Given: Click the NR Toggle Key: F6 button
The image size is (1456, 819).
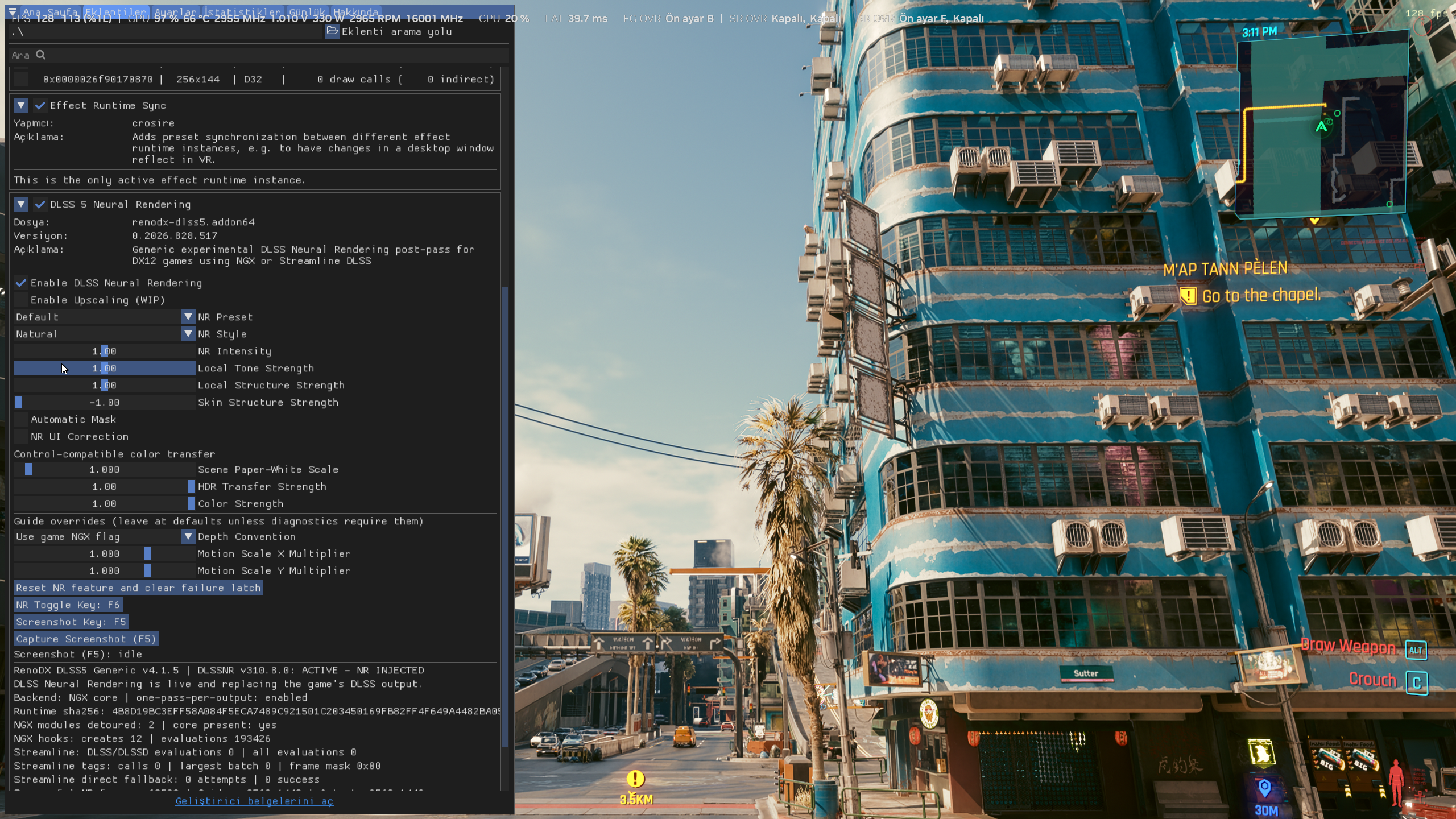Looking at the screenshot, I should tap(68, 605).
